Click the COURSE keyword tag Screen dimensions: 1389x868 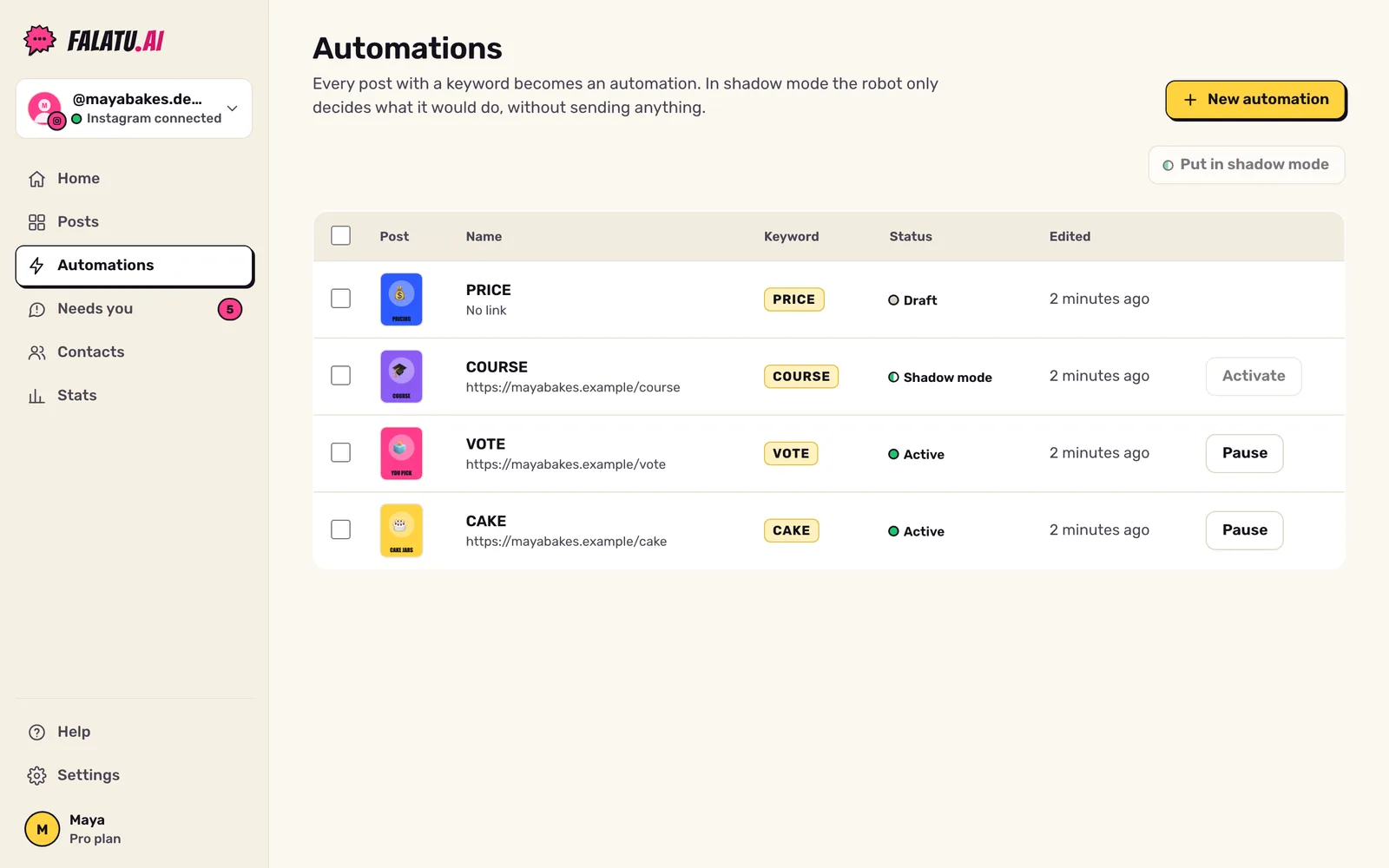800,377
